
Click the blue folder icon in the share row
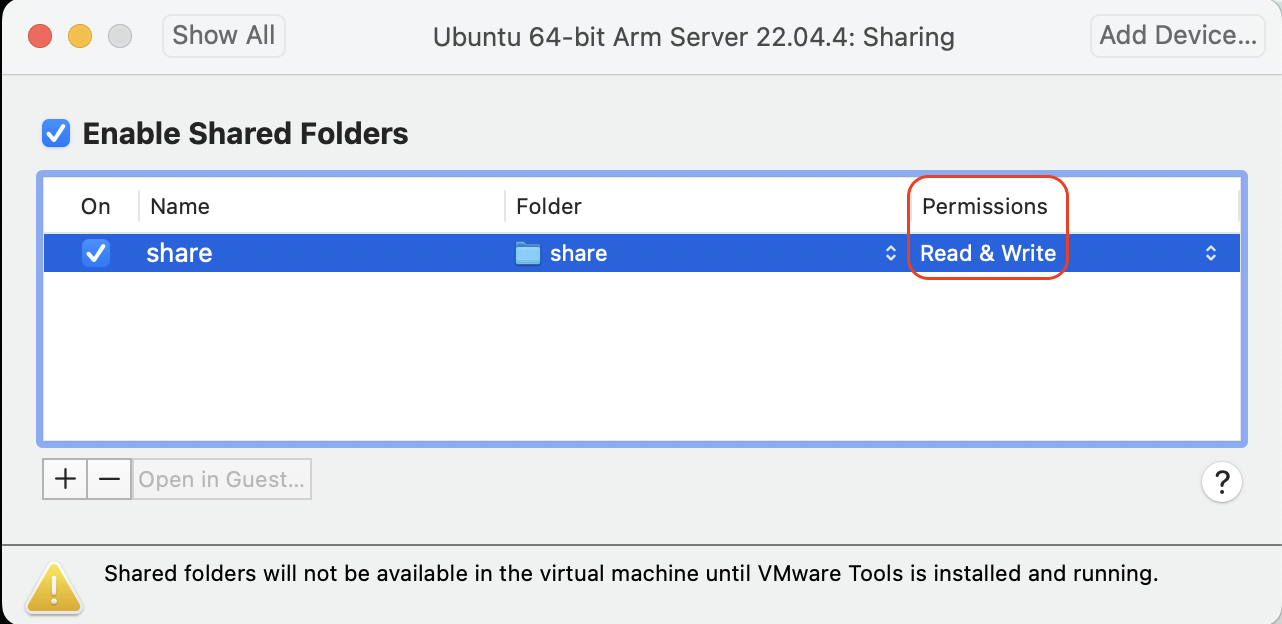(x=527, y=253)
